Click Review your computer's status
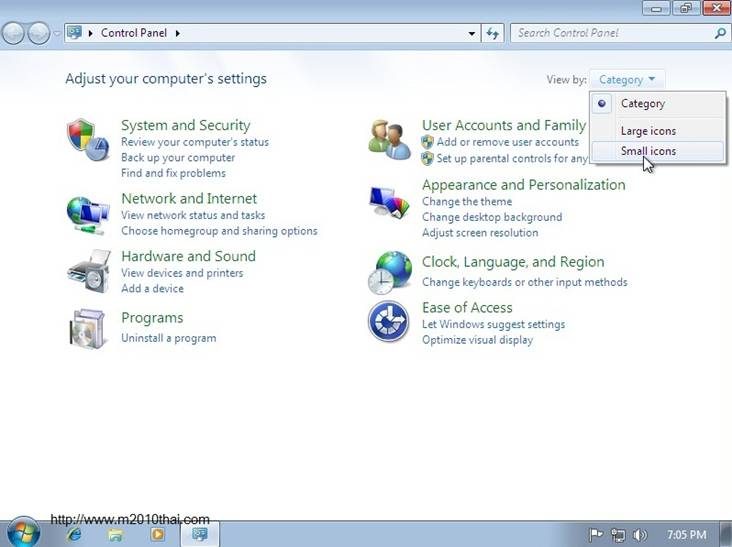 (x=195, y=142)
